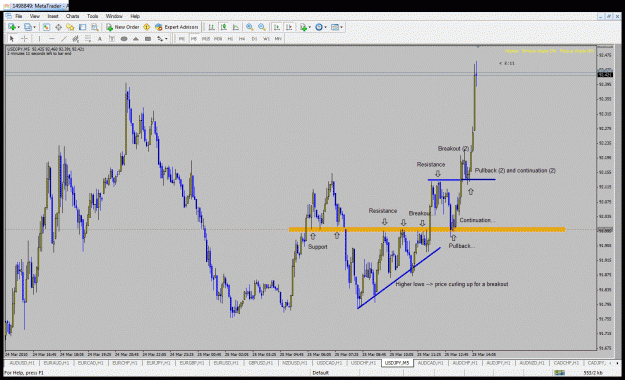Toggle Auto Scroll to latest bar
This screenshot has width=625, height=380.
pyautogui.click(x=277, y=27)
